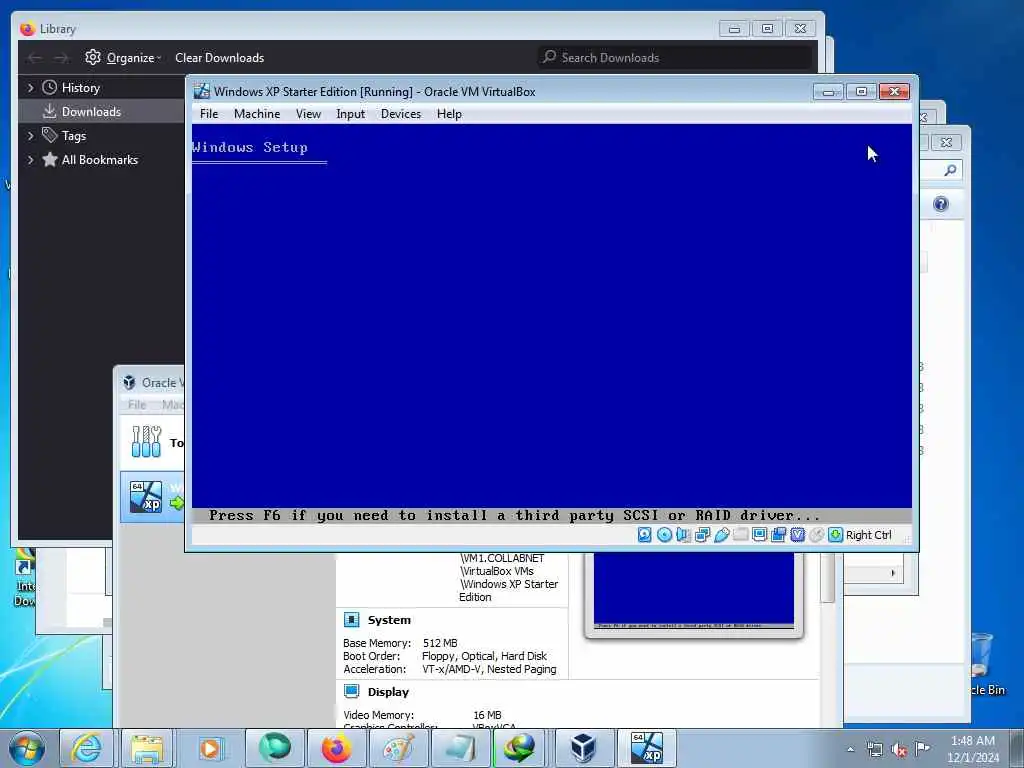This screenshot has width=1024, height=768.
Task: Click the Library back arrow button
Action: click(x=35, y=58)
